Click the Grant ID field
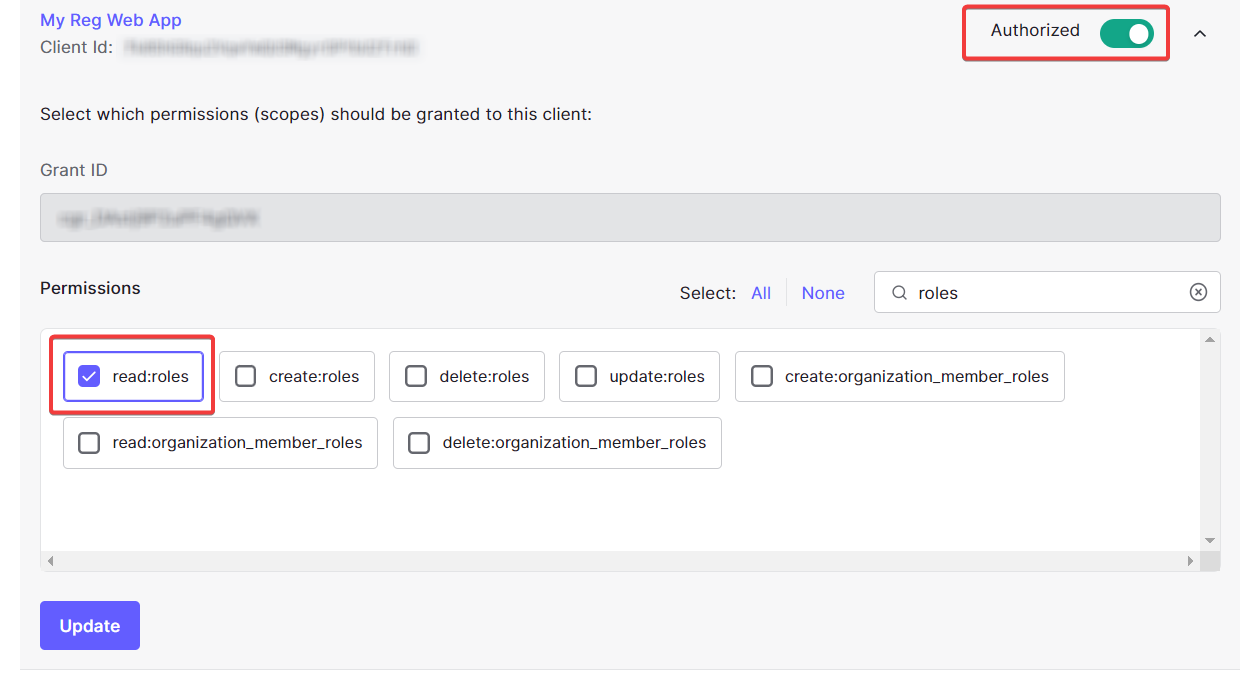 click(630, 217)
